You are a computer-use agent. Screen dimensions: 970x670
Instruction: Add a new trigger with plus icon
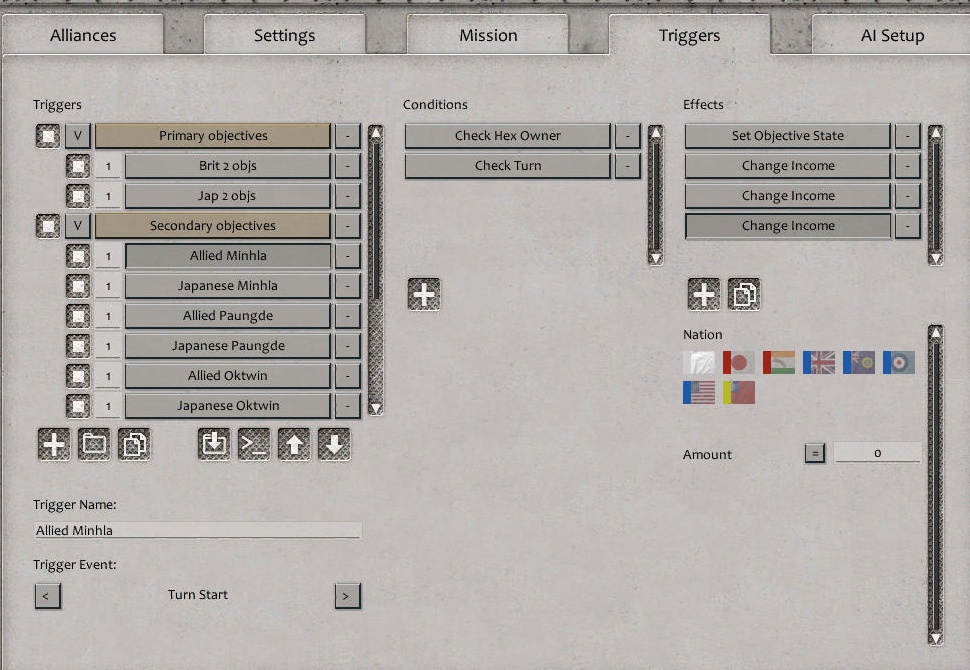coord(54,444)
